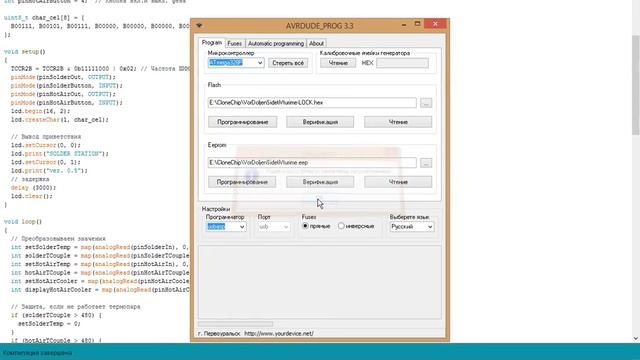The image size is (640, 360).
Task: Open the Fuses tab
Action: [x=234, y=43]
